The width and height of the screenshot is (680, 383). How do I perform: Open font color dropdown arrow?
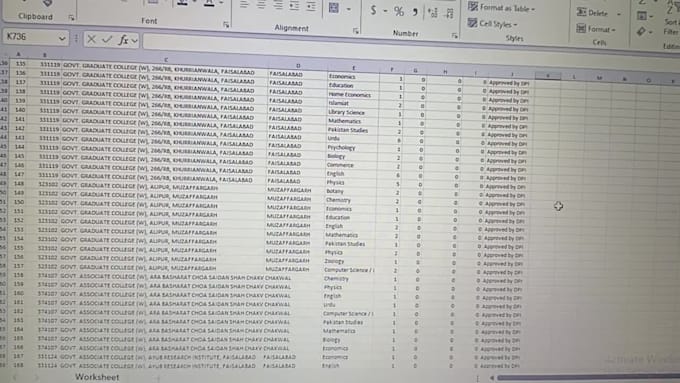tap(221, 3)
